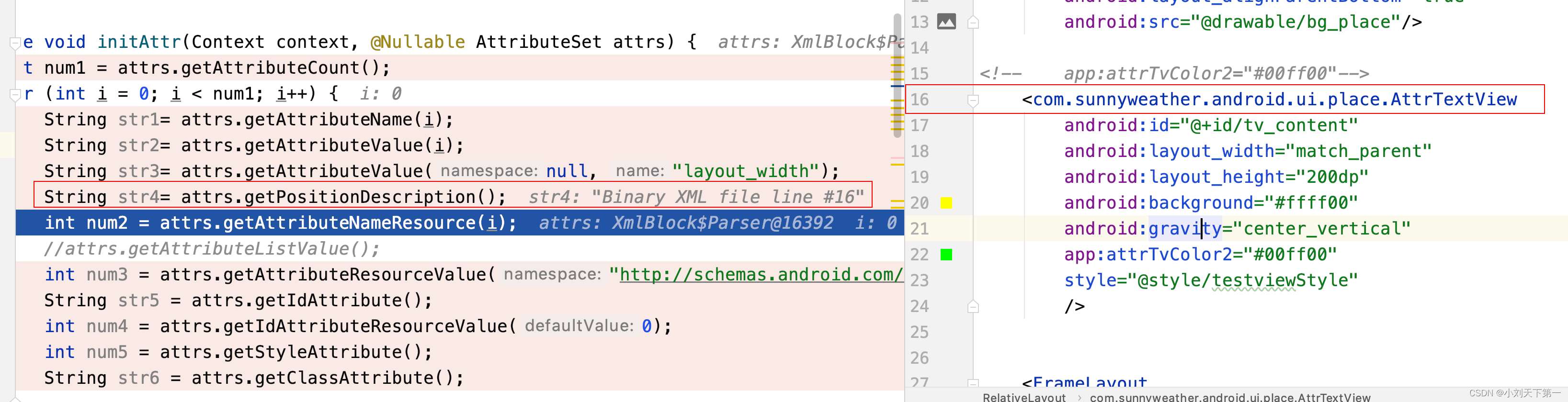
Task: Click 'String str6 = attrs.getClassAttribute();'
Action: pos(254,378)
